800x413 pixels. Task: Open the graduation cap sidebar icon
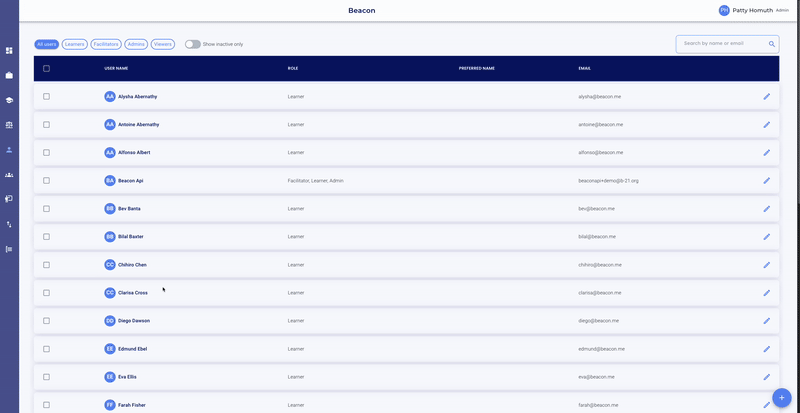tap(9, 100)
